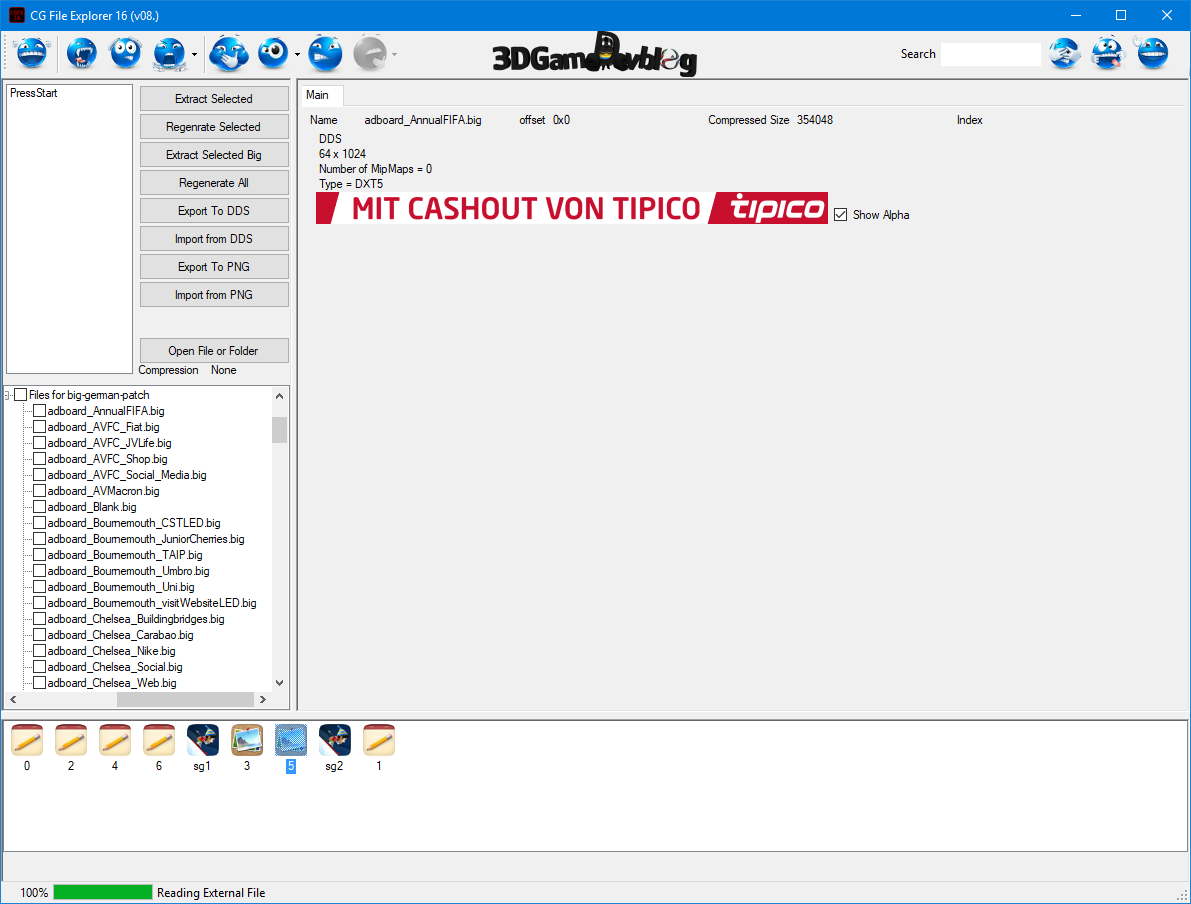Open dropdown arrow beside one-eyed smiley
This screenshot has height=904, width=1191.
pos(297,55)
